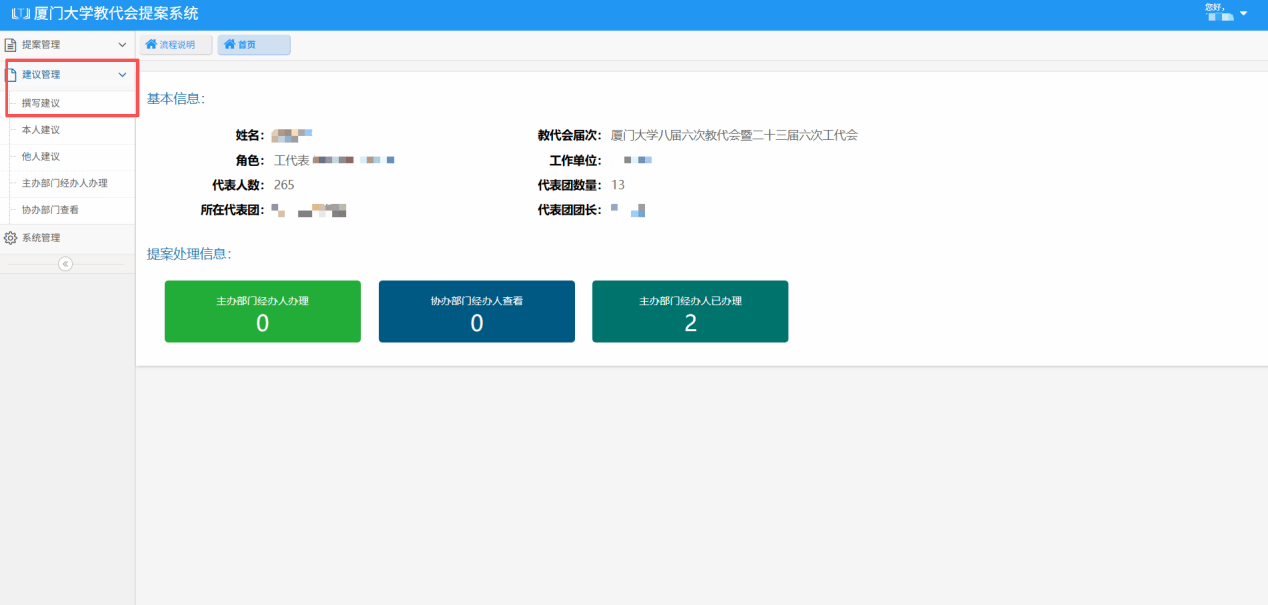Collapse the sidebar with the double-arrow button
1268x605 pixels.
[x=65, y=264]
